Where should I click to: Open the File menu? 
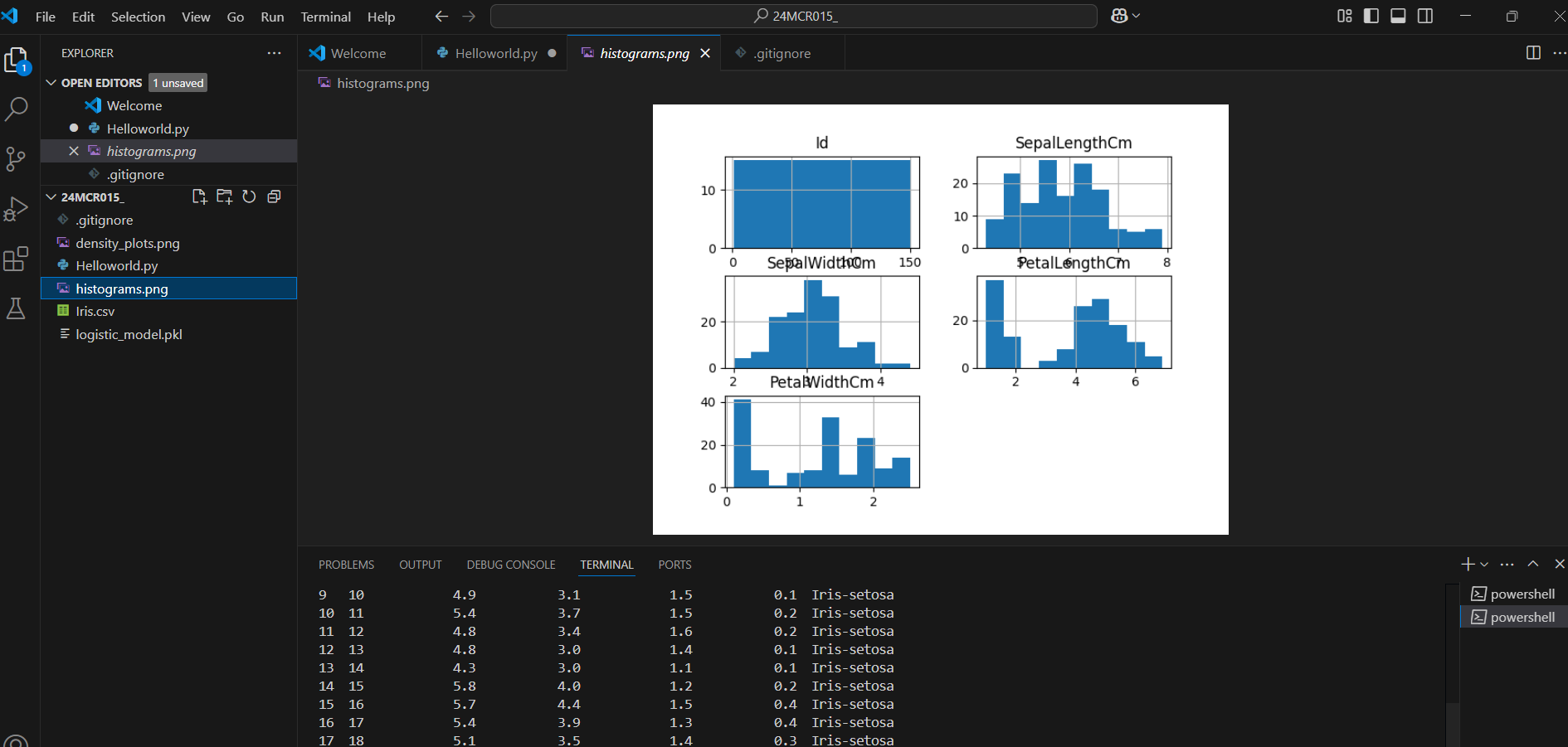46,17
